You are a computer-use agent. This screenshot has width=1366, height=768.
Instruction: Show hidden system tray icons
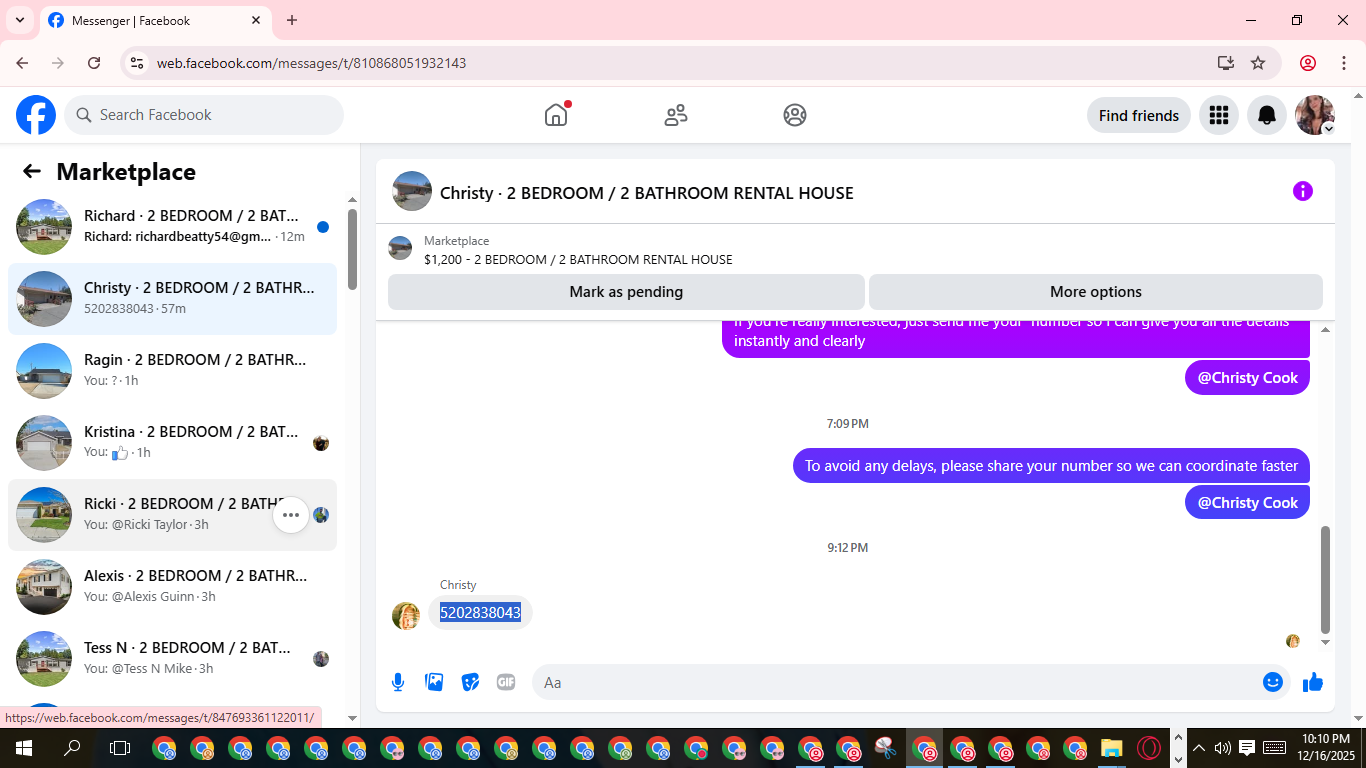point(1200,748)
